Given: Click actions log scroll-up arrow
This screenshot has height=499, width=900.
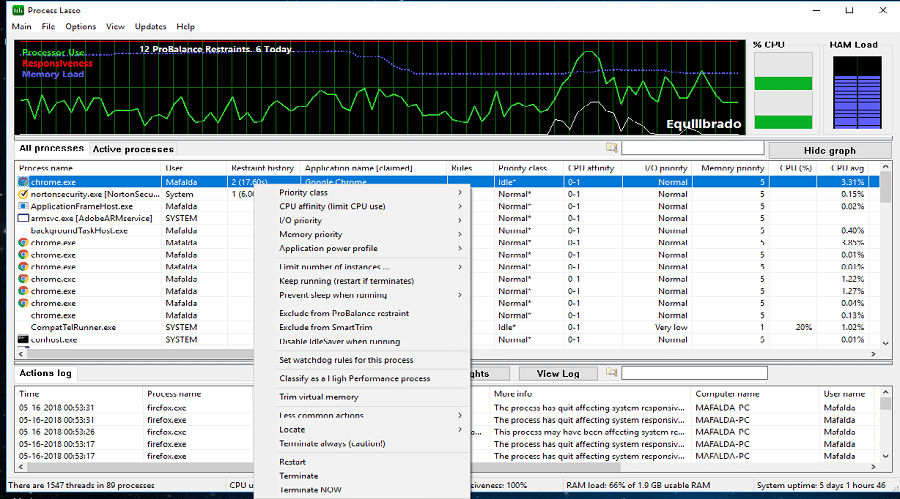Looking at the screenshot, I should [886, 392].
